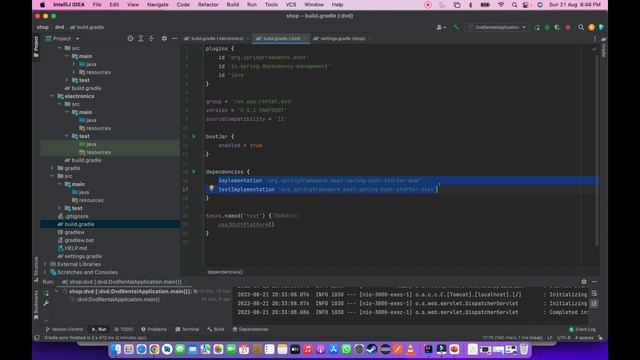The image size is (640, 360).
Task: Expand Scratches and Consoles node
Action: [x=45, y=272]
